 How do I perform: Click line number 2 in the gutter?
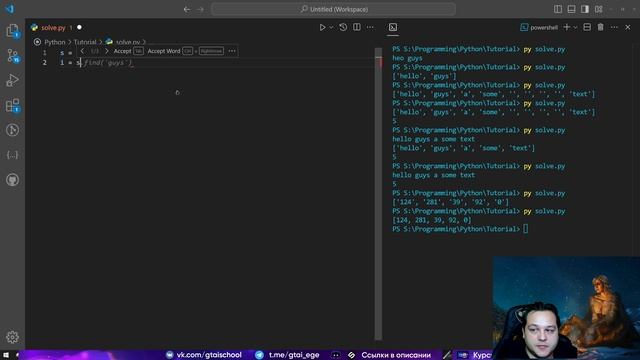44,62
